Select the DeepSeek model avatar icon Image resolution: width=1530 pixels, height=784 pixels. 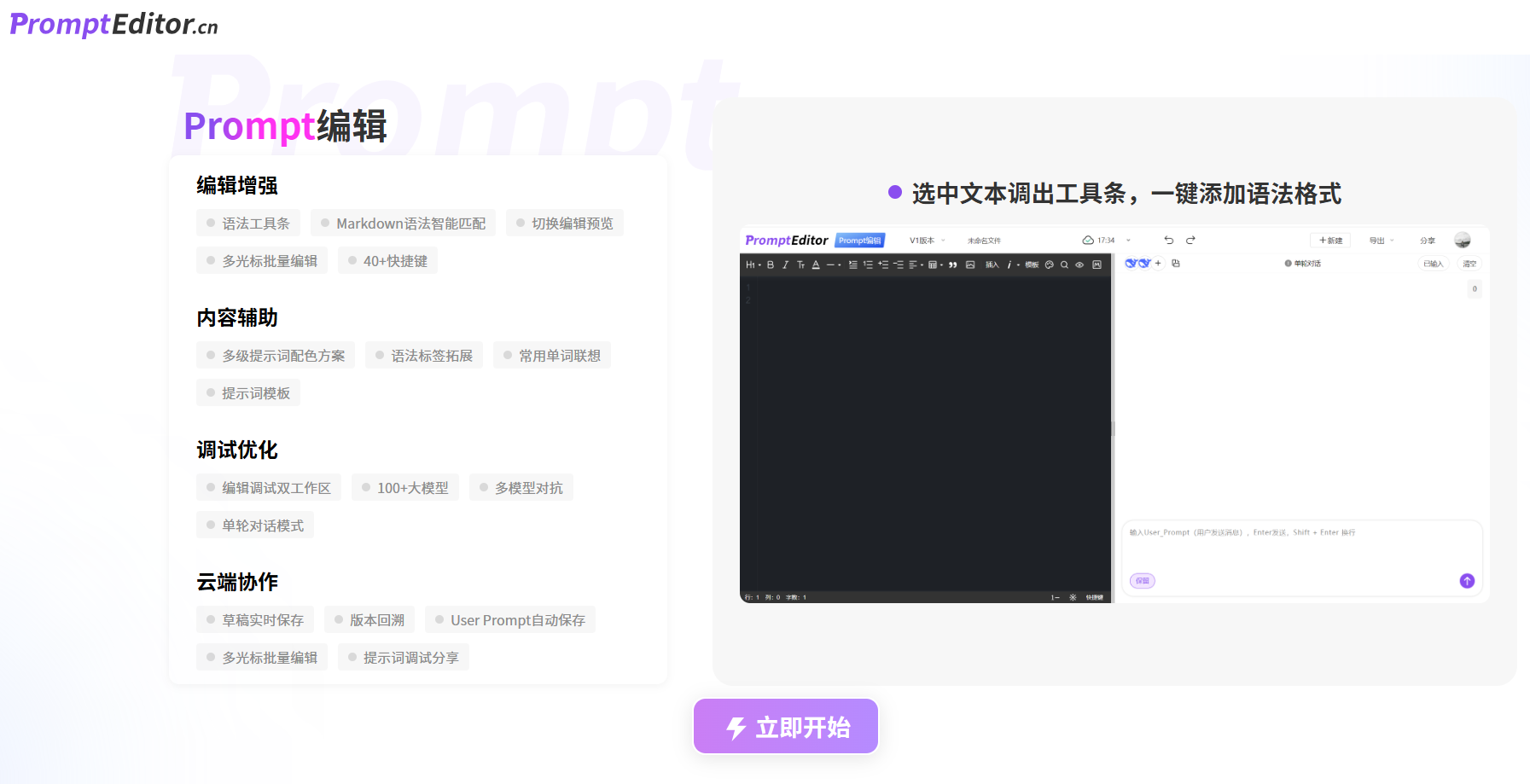tap(1132, 263)
